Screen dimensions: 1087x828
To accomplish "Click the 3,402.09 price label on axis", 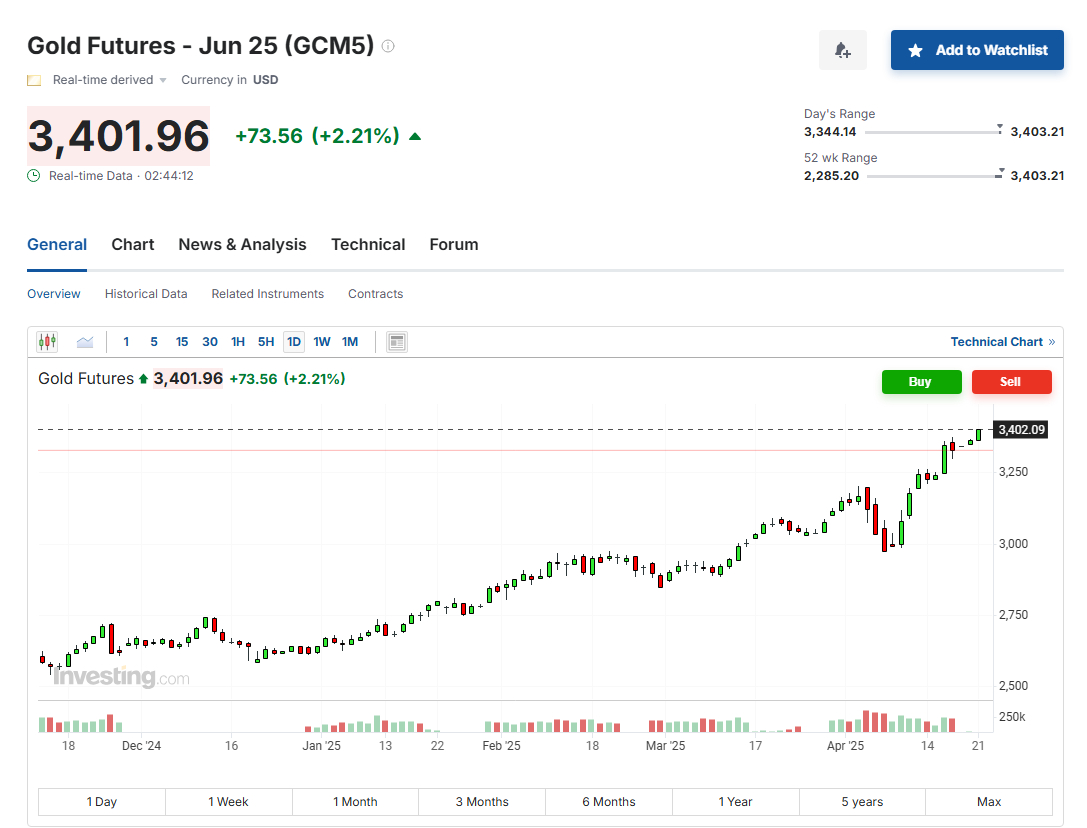I will click(1021, 430).
